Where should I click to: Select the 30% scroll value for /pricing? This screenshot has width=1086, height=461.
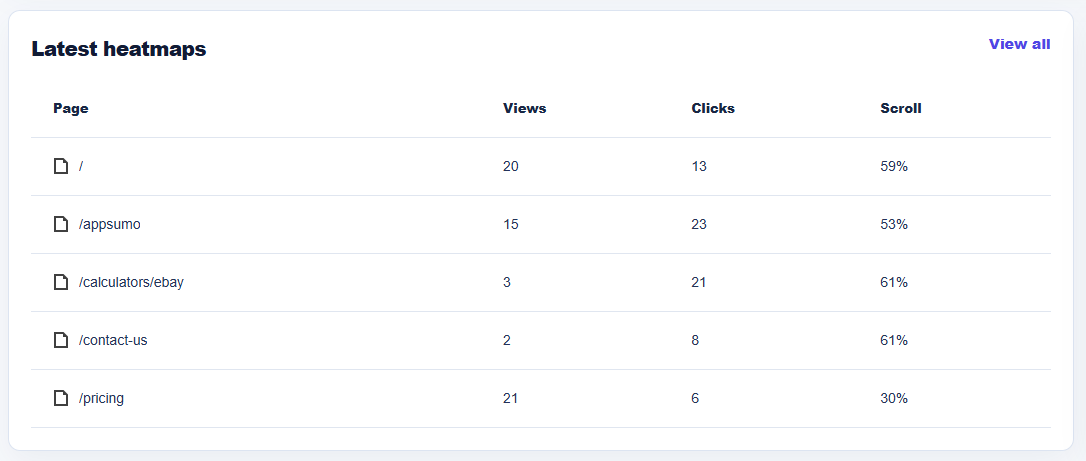click(x=894, y=399)
